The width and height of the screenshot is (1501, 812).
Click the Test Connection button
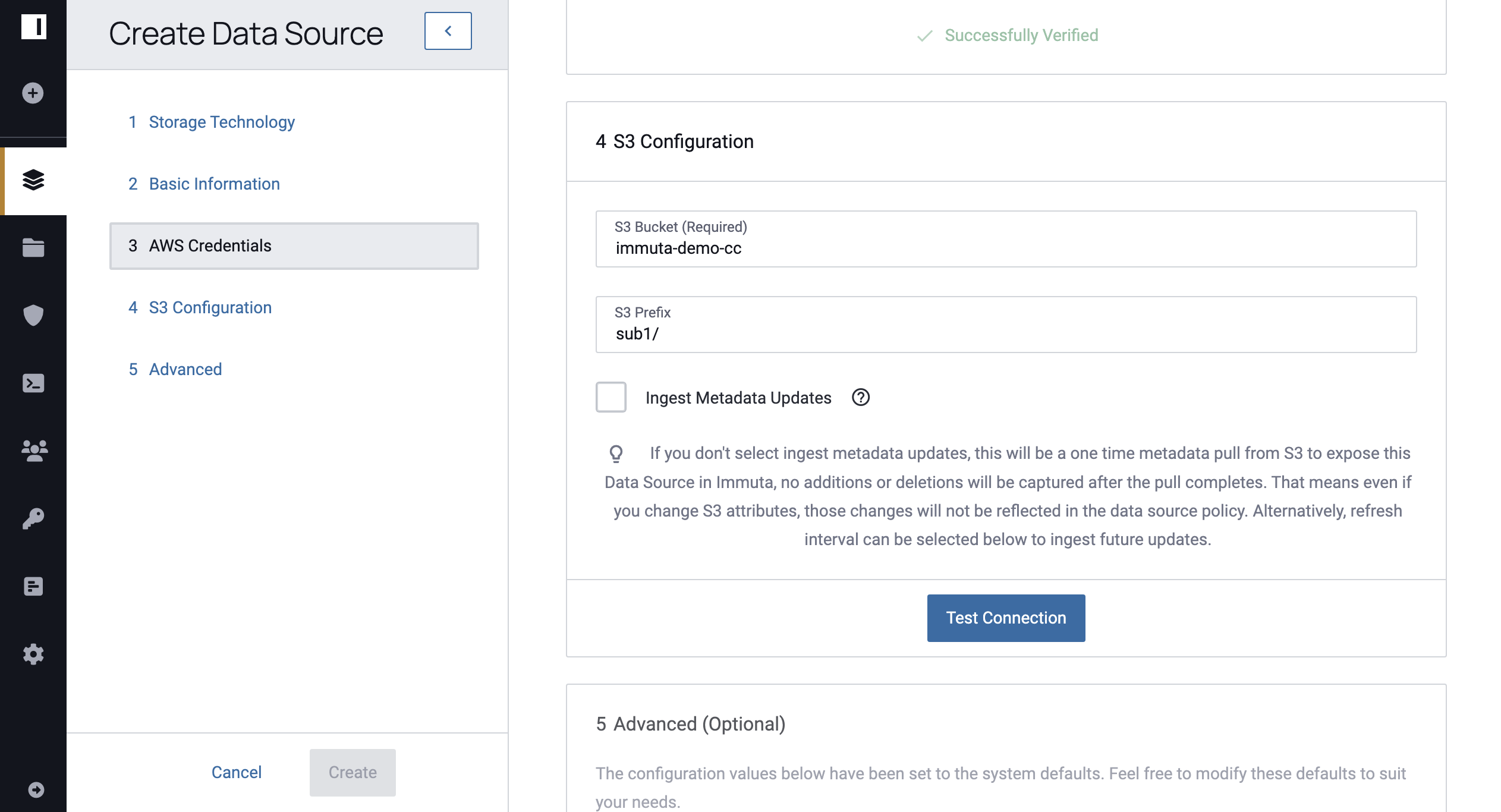click(1006, 618)
